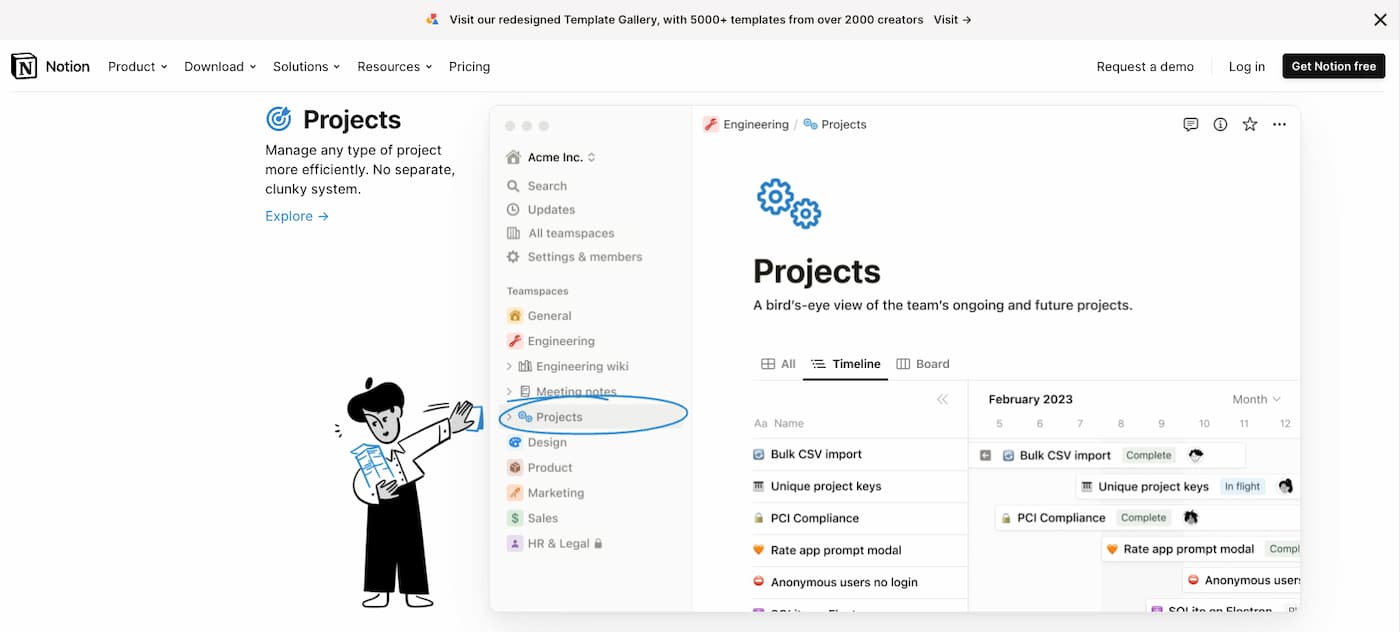1400x632 pixels.
Task: Click the All teamspaces icon
Action: (x=513, y=233)
